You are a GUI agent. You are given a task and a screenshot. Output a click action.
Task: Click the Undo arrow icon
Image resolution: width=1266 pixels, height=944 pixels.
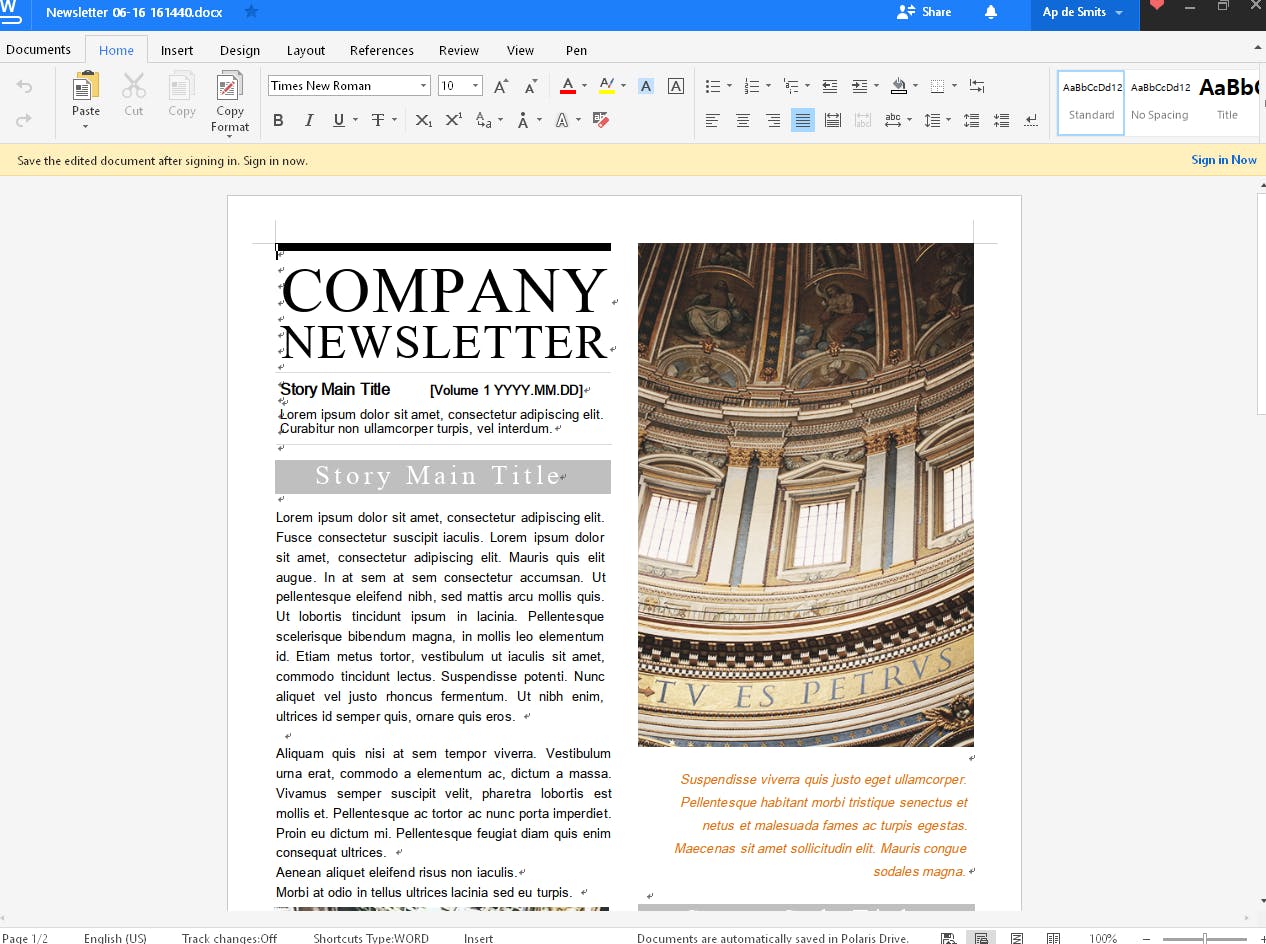coord(24,87)
